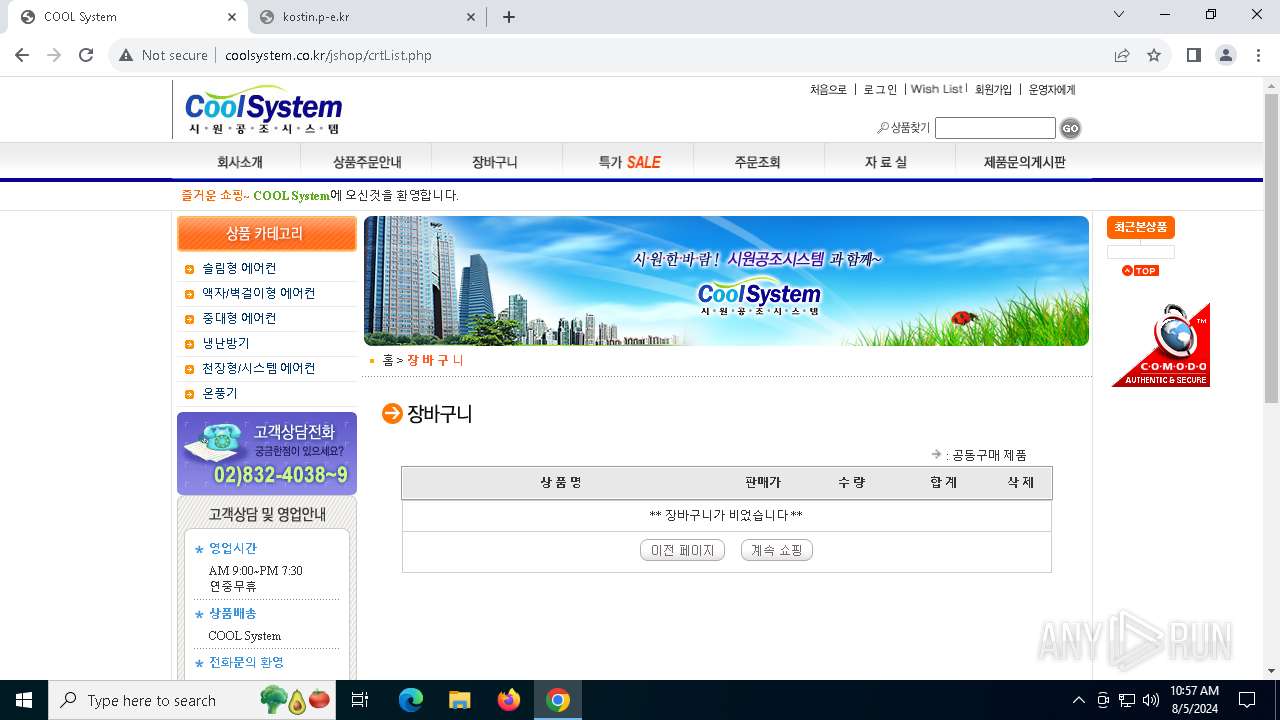Open the Chrome profile icon

pyautogui.click(x=1226, y=55)
